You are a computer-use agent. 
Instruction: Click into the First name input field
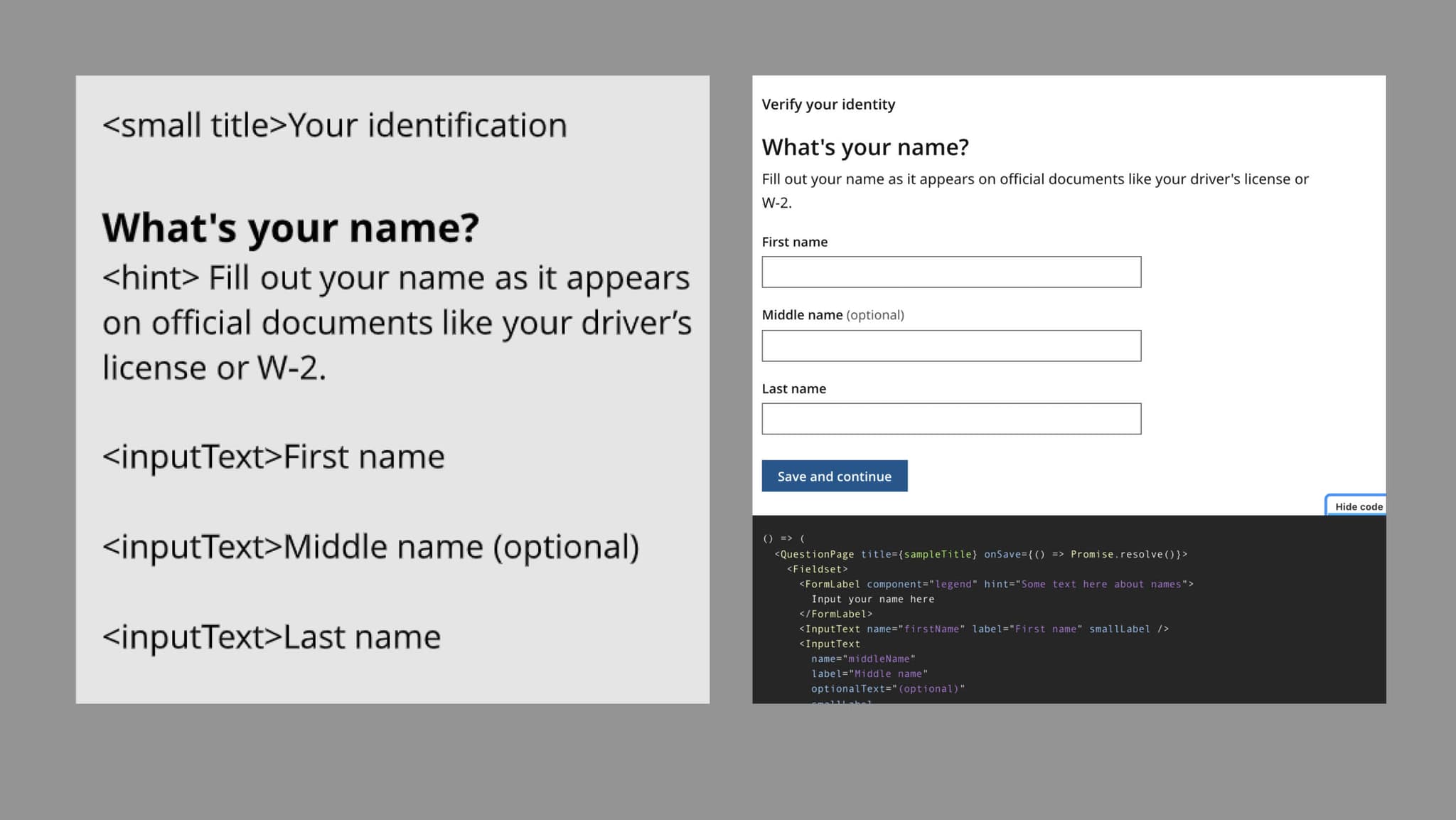[951, 272]
